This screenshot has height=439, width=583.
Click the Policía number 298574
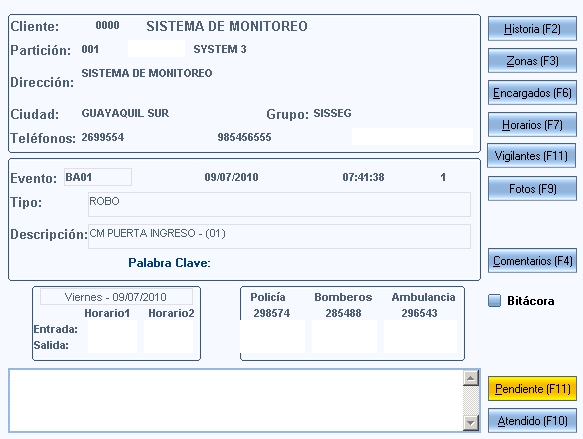tap(271, 313)
